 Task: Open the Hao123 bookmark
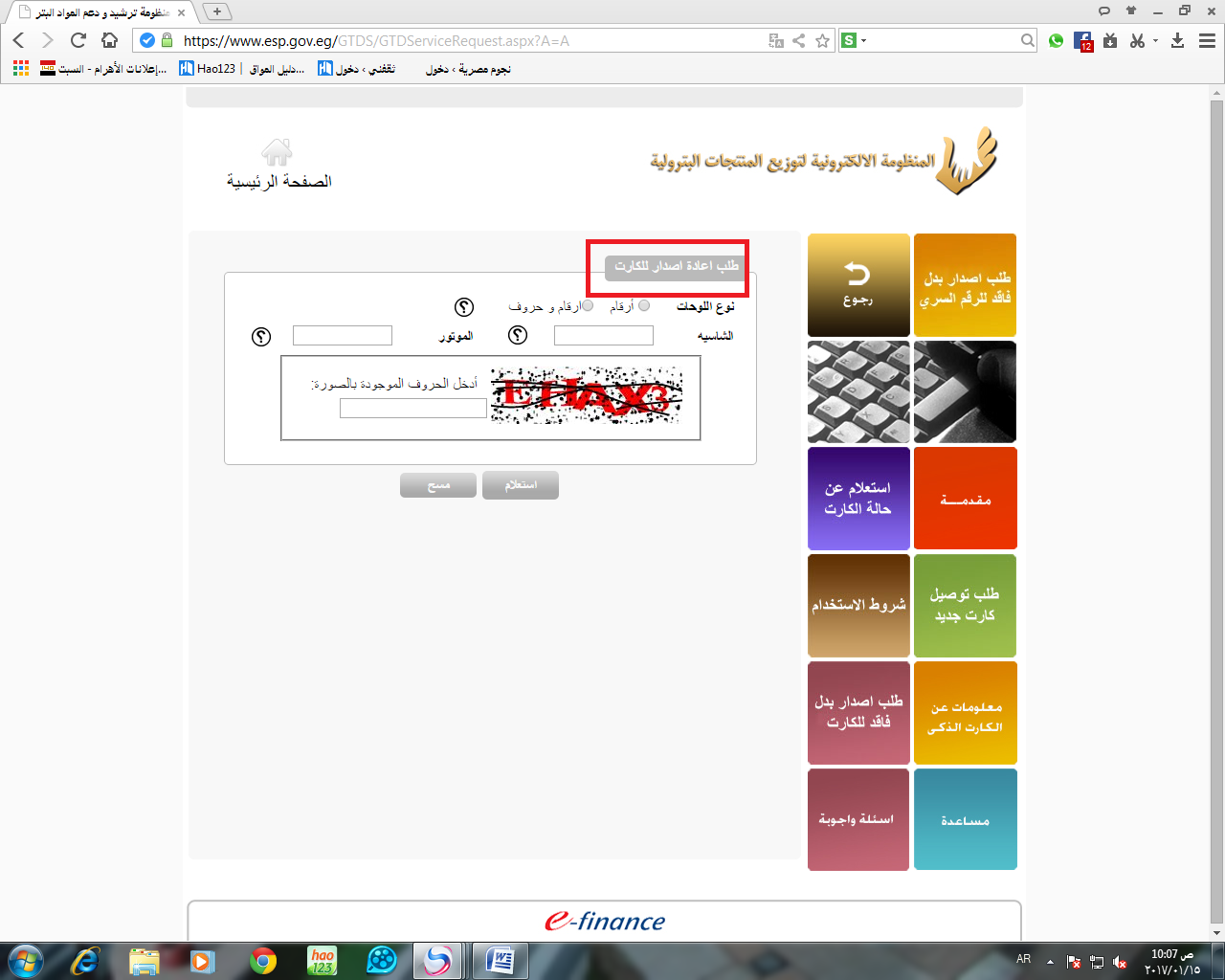tap(208, 69)
